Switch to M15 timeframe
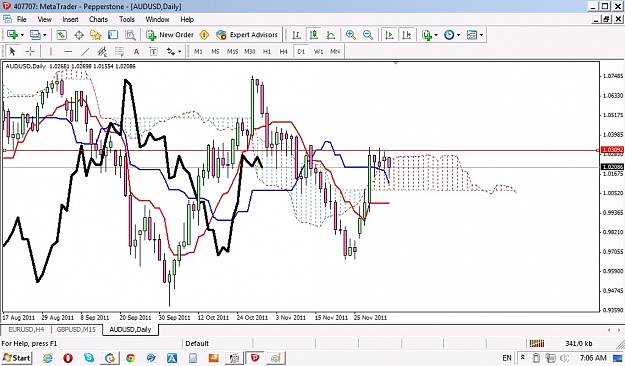The width and height of the screenshot is (625, 366). (x=232, y=51)
